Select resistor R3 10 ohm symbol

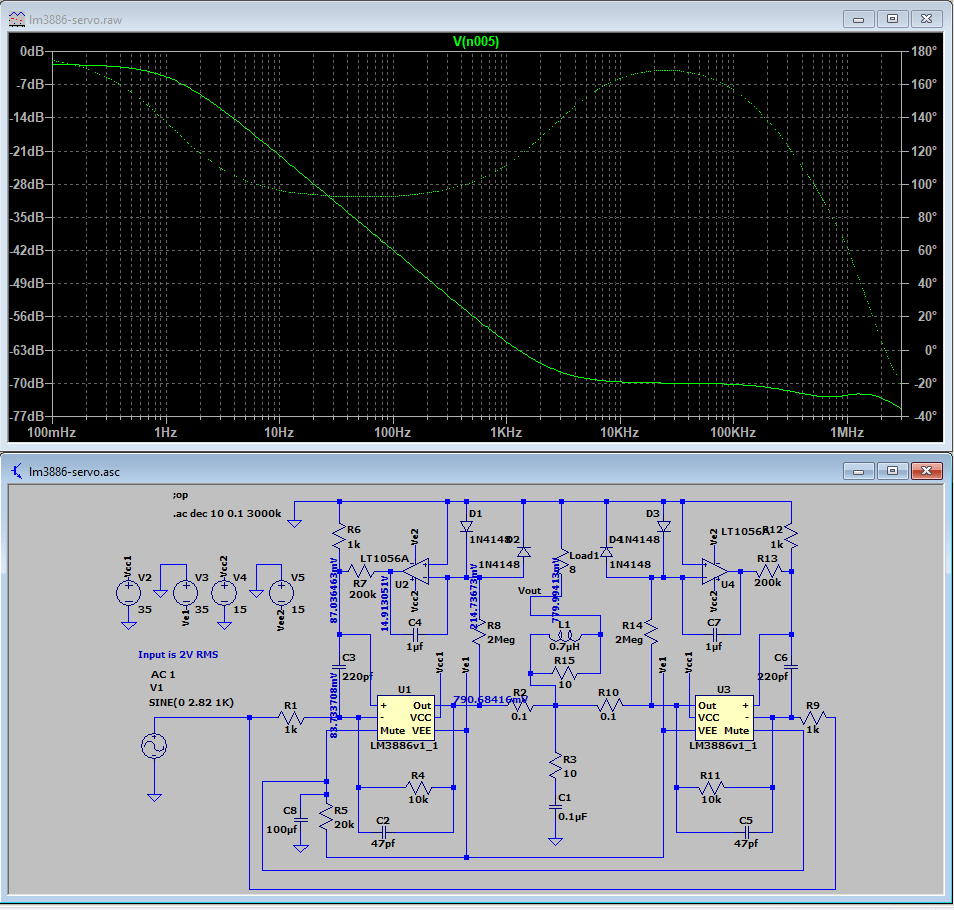[555, 766]
